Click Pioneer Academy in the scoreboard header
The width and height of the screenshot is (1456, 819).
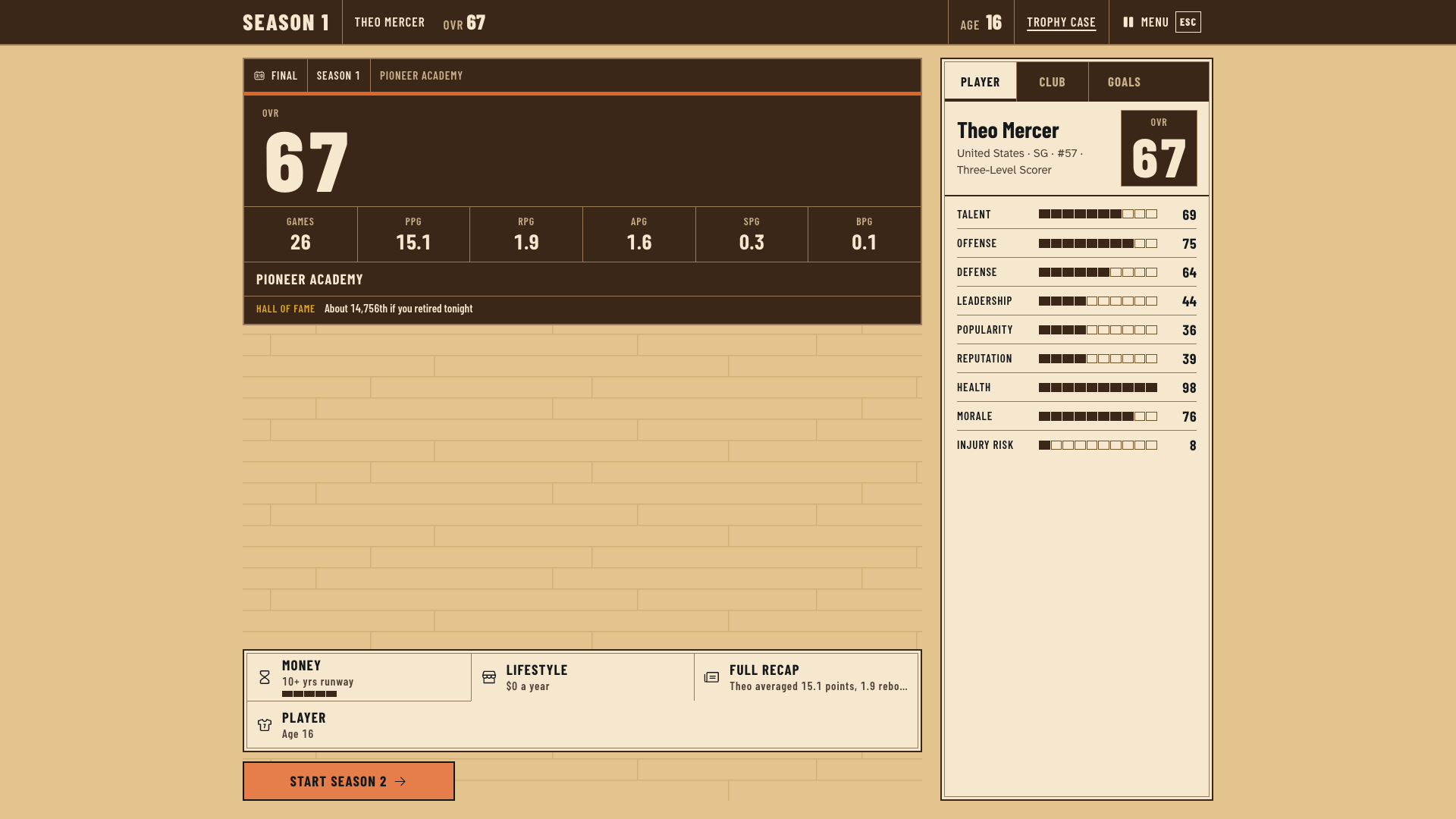(421, 76)
